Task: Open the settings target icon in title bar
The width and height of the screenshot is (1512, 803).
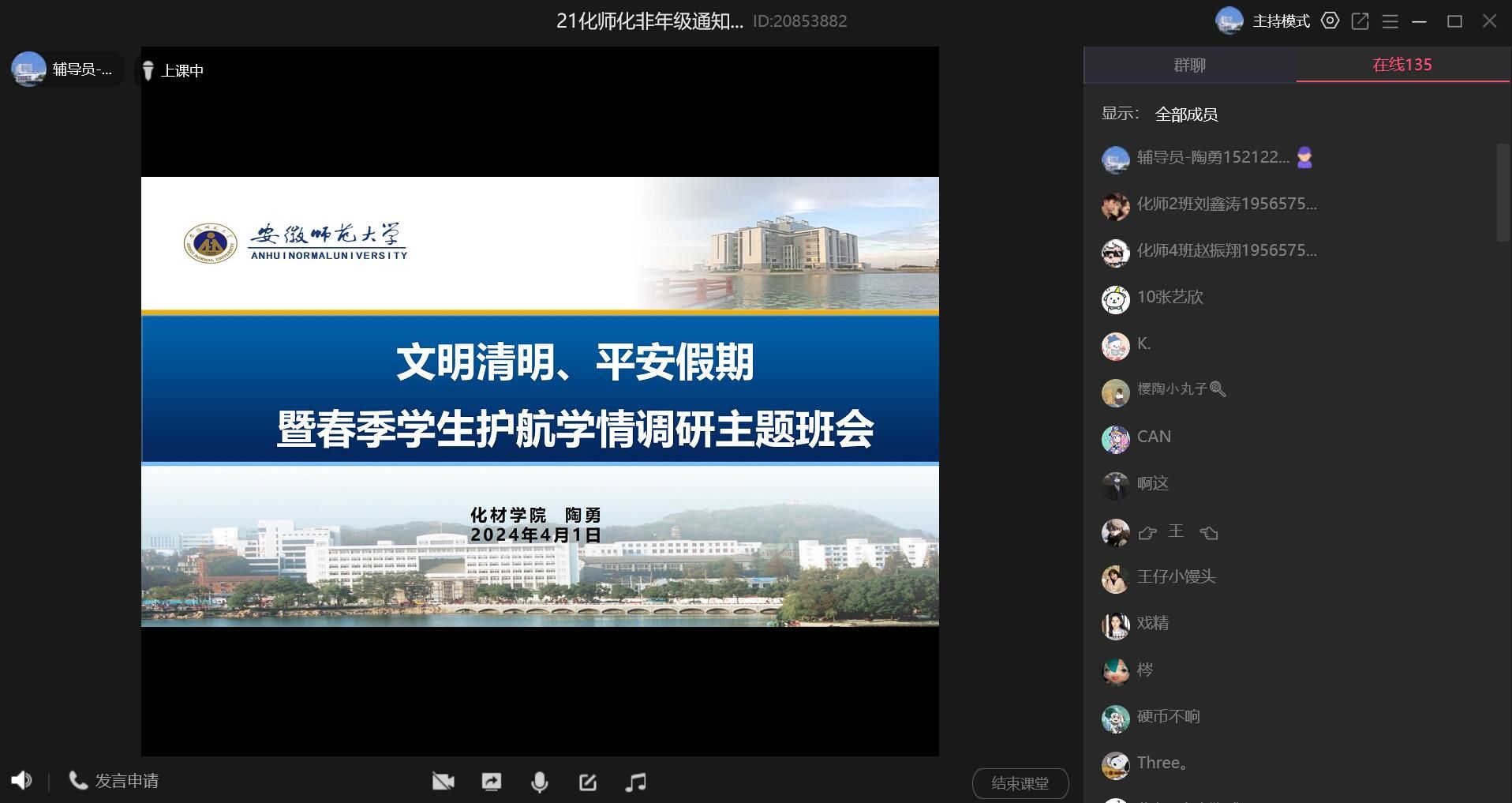Action: coord(1330,21)
